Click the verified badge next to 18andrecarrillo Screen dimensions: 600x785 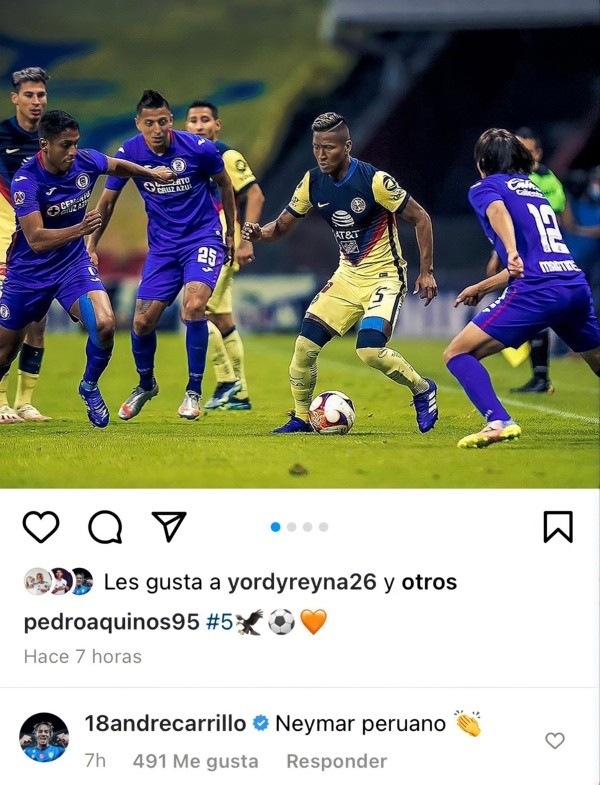click(260, 723)
